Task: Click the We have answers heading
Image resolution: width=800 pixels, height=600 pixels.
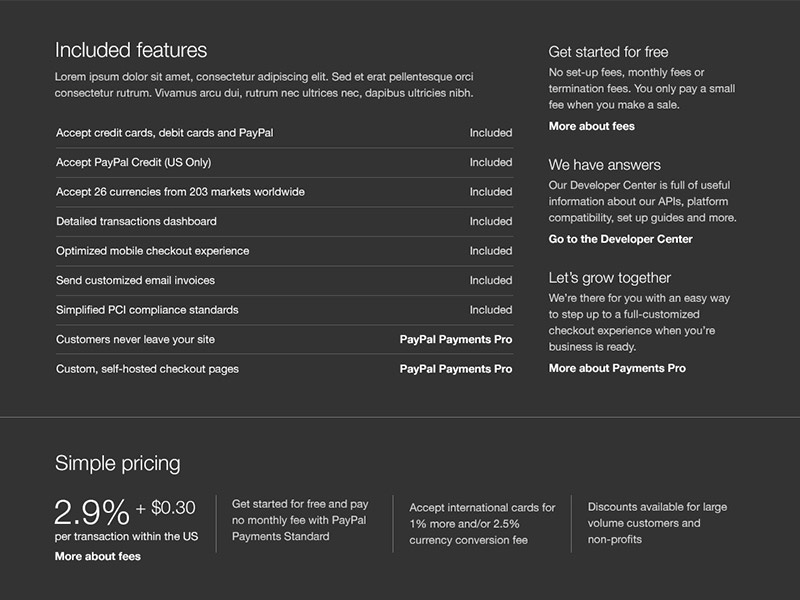Action: (604, 165)
